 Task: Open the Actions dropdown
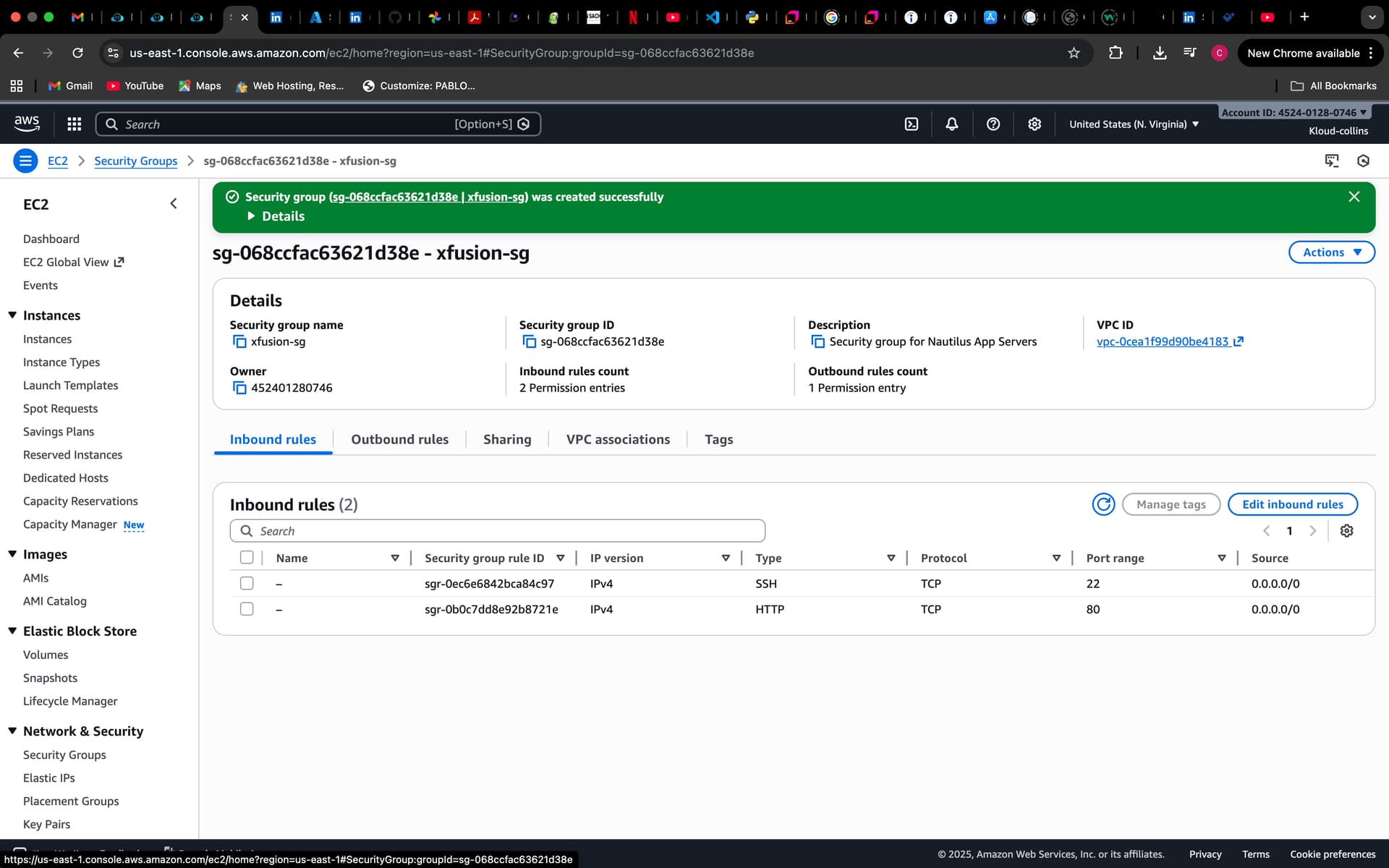point(1331,252)
